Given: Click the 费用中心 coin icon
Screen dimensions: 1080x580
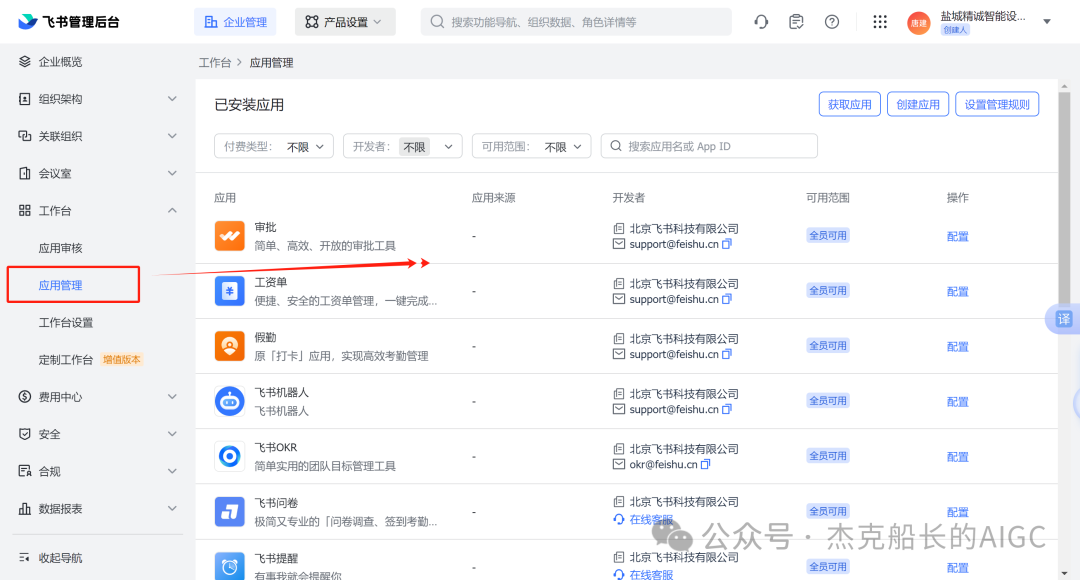Looking at the screenshot, I should pos(25,397).
